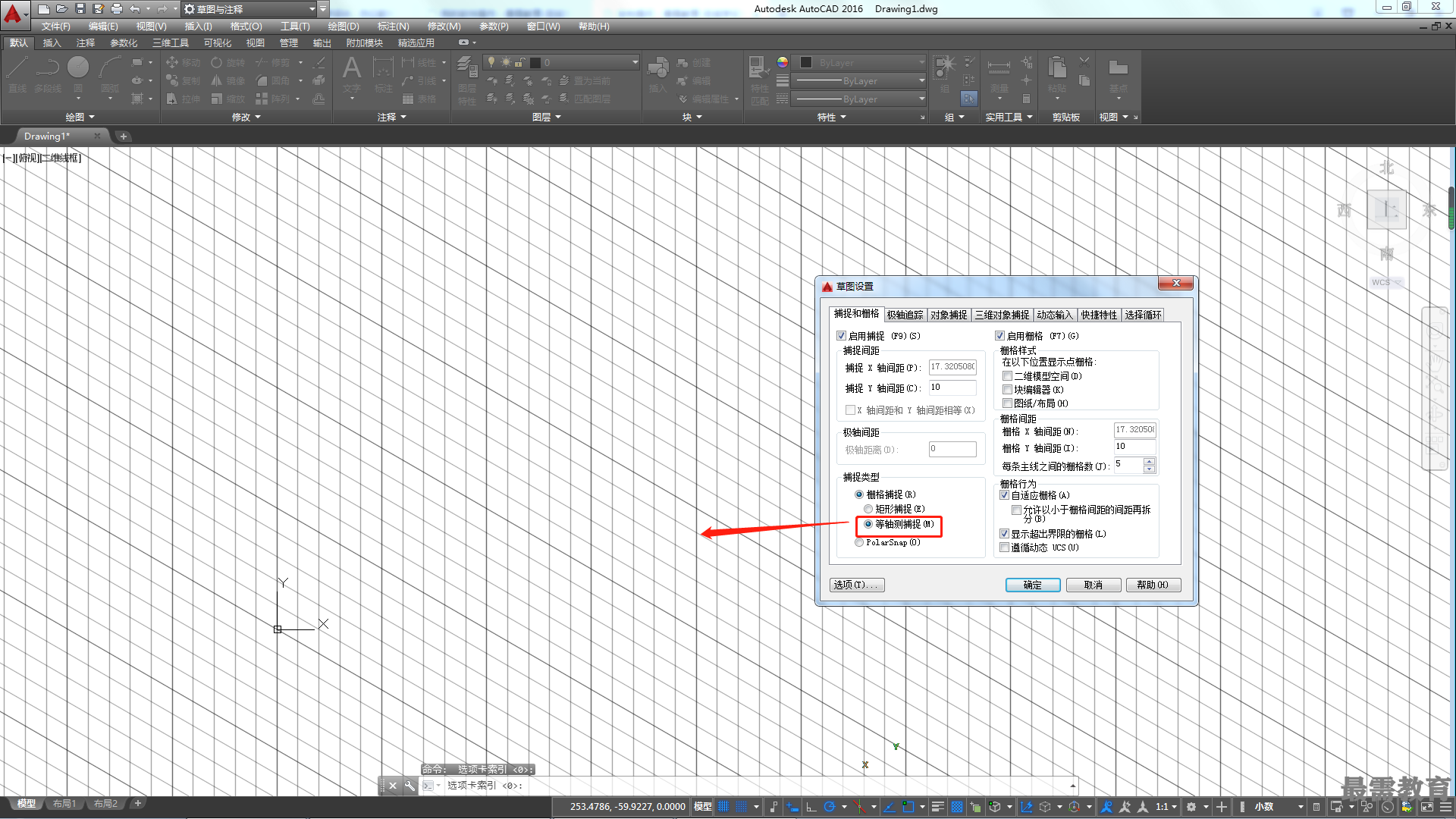Click the Scale (缩放) tool
Image resolution: width=1456 pixels, height=819 pixels.
(x=228, y=99)
